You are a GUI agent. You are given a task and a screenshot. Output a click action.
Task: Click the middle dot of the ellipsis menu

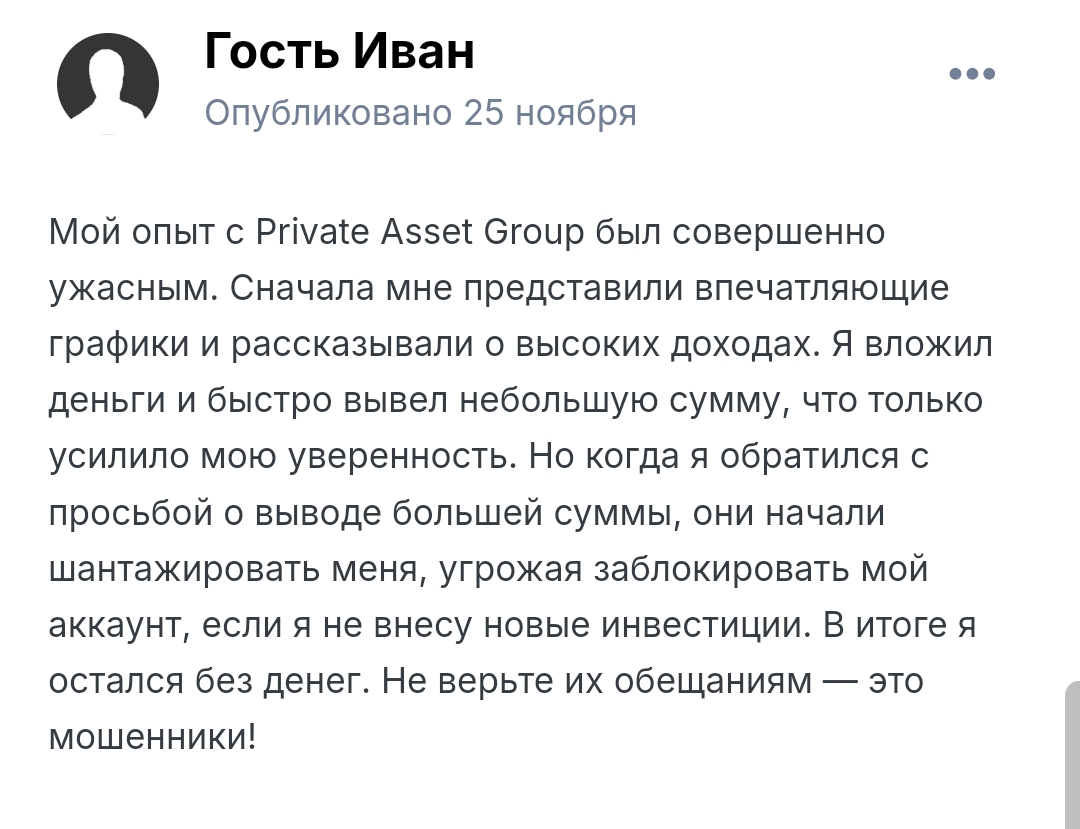click(x=973, y=72)
